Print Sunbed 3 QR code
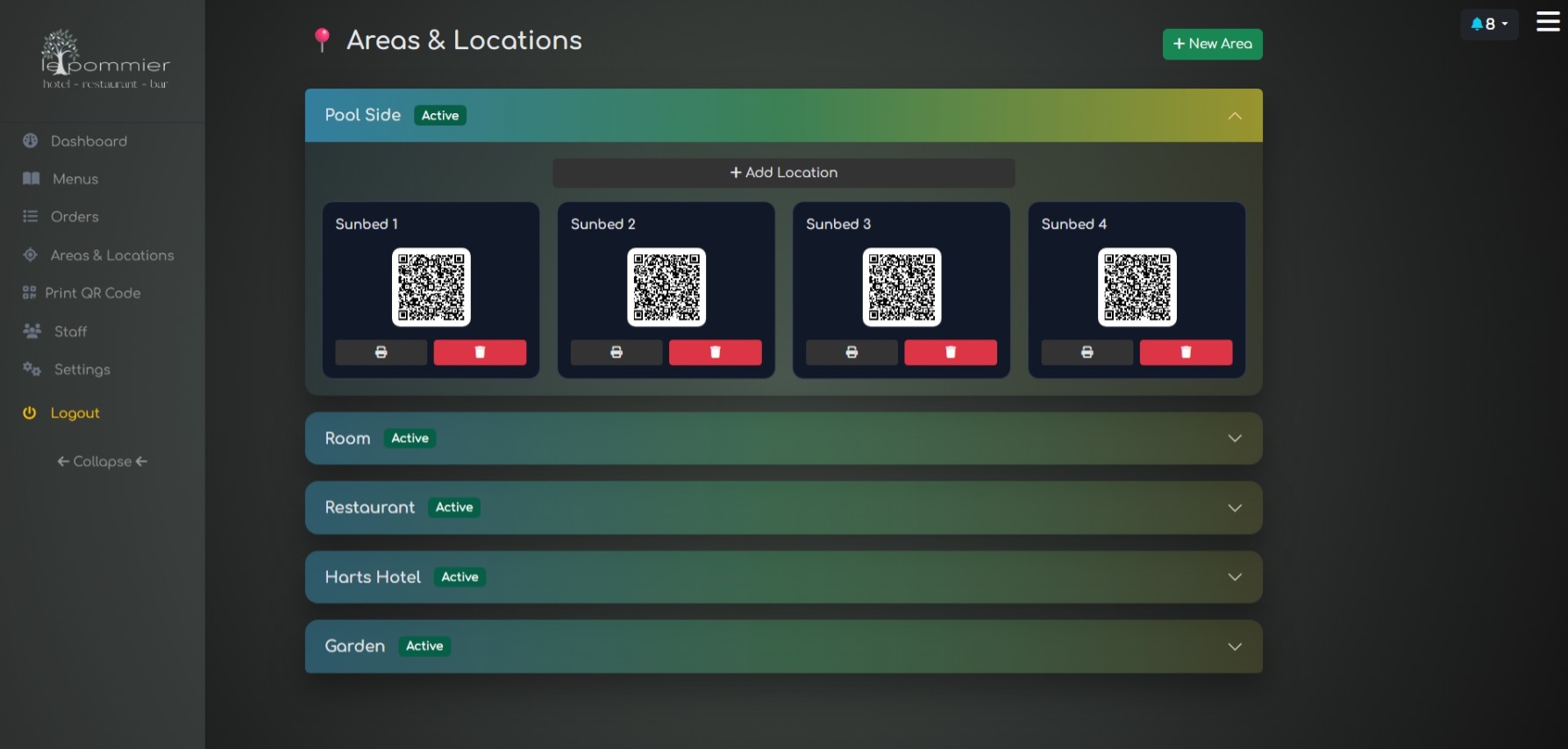Image resolution: width=1568 pixels, height=749 pixels. (x=852, y=352)
